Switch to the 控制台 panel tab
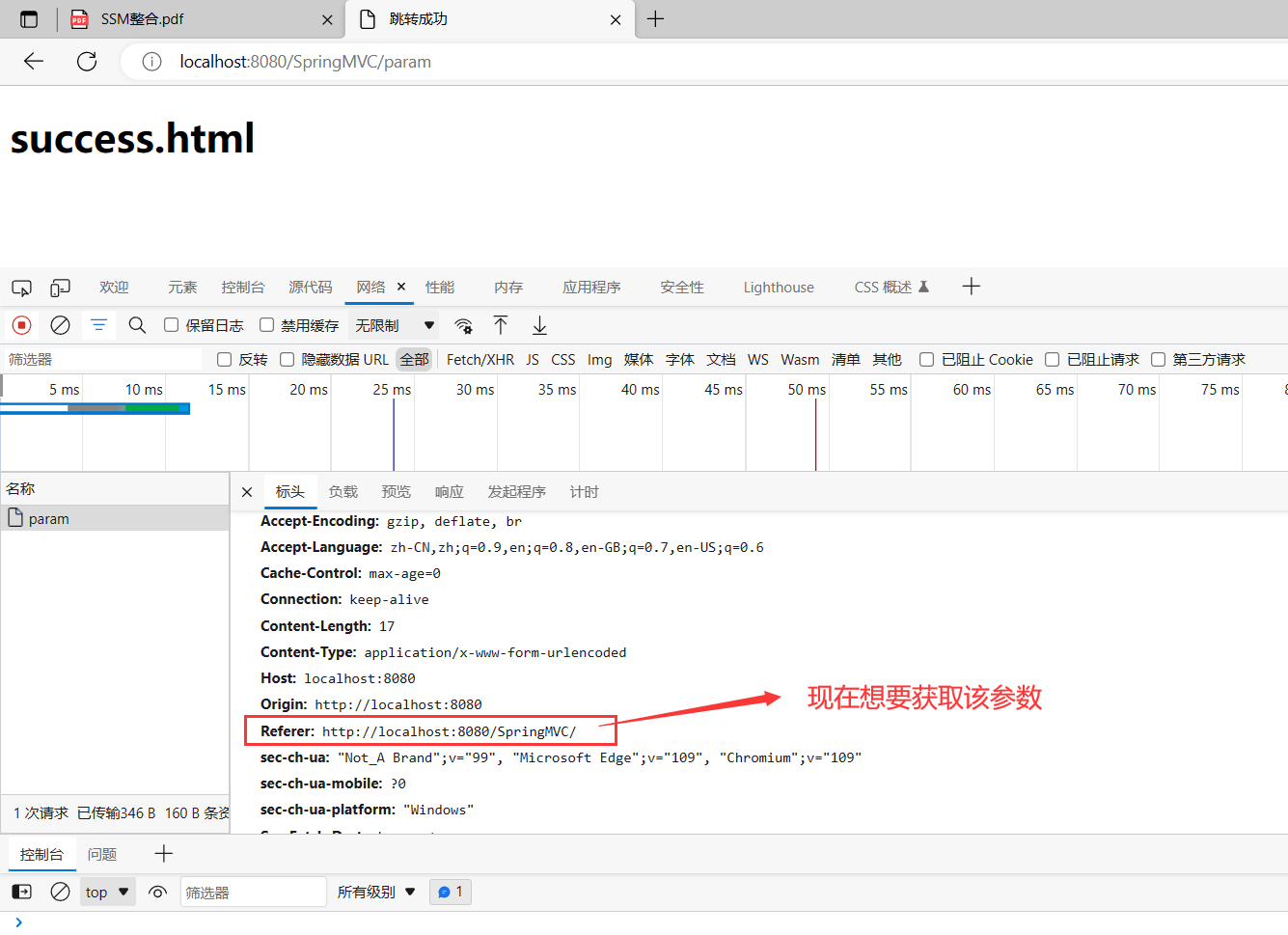Viewport: 1288px width, 935px height. point(242,288)
